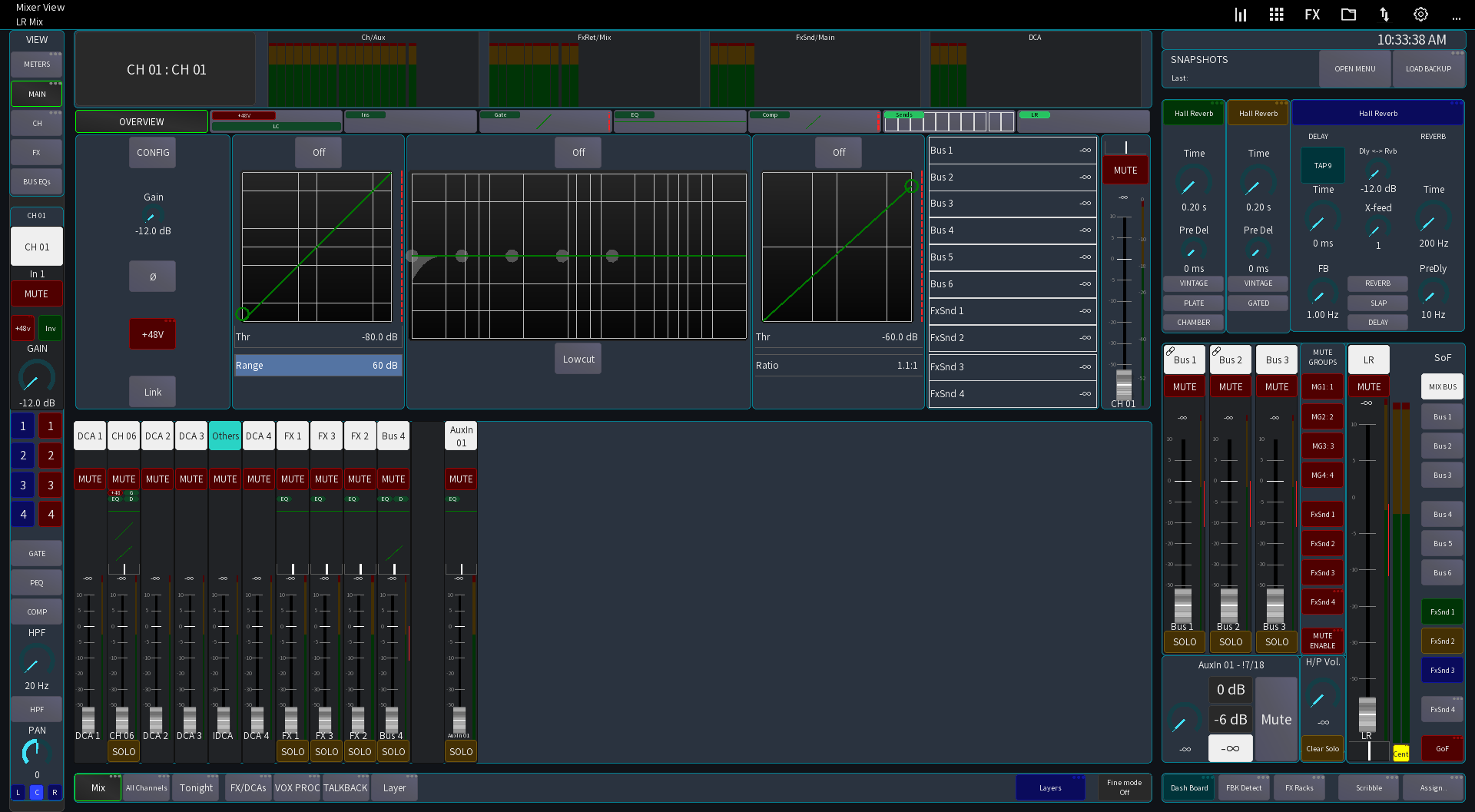Open mixer settings via the gear icon
1475x812 pixels.
pos(1419,14)
